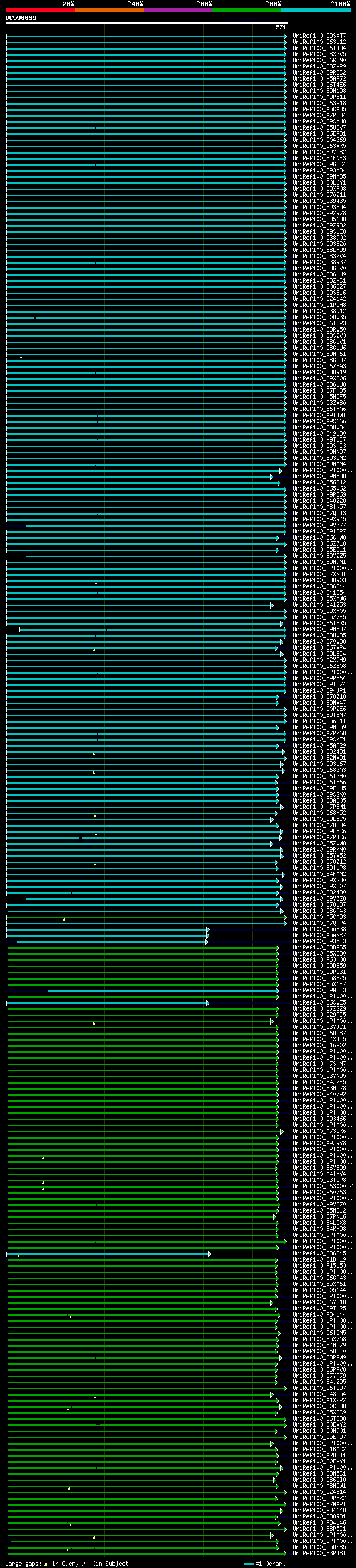This screenshot has width=356, height=1568.
Task: Select hit label UniRef100_Q24814
Action: click(319, 1492)
